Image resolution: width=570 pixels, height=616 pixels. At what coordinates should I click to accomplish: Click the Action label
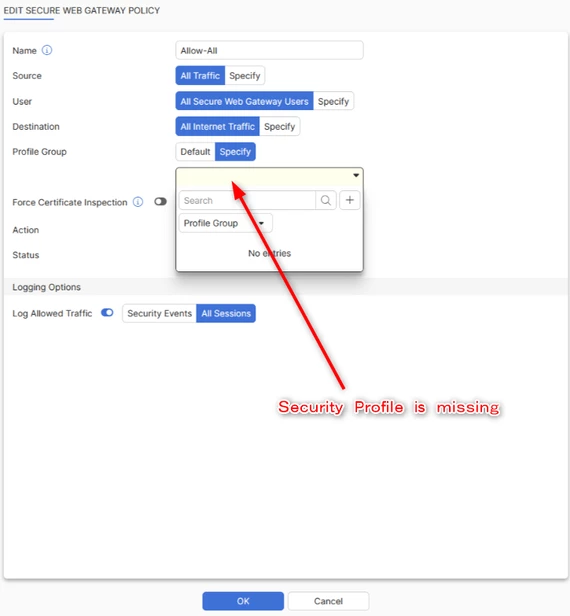pyautogui.click(x=26, y=230)
